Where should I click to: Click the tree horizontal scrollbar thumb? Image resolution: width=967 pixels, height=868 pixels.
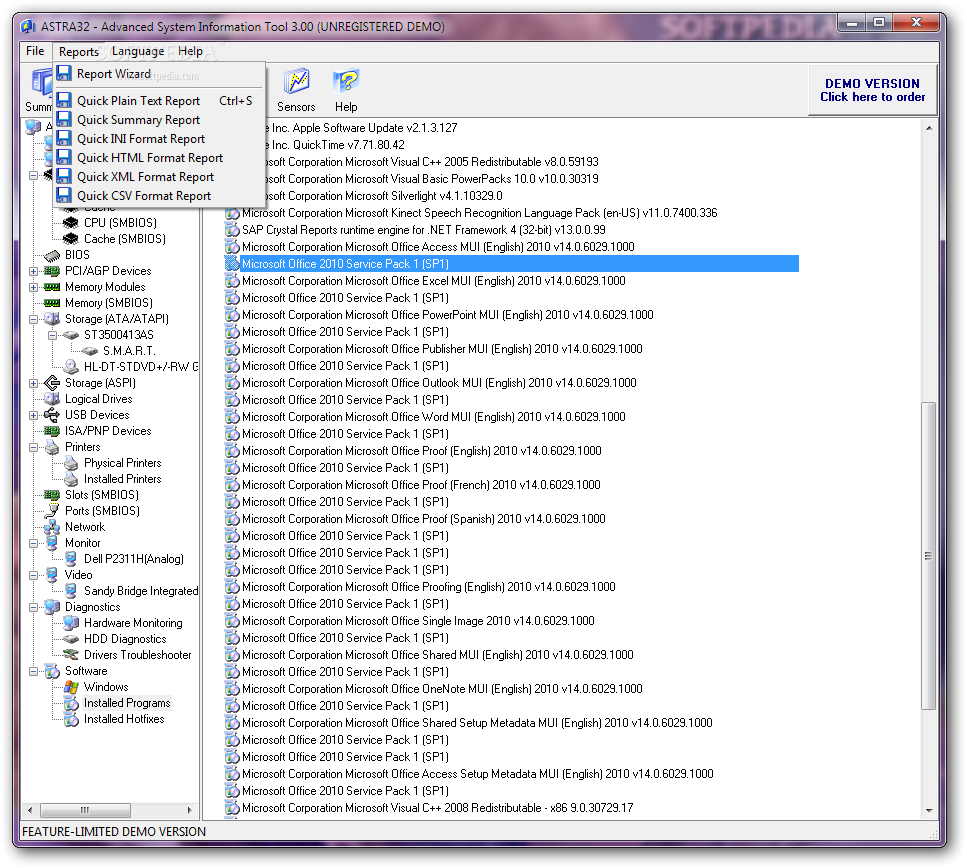point(85,810)
